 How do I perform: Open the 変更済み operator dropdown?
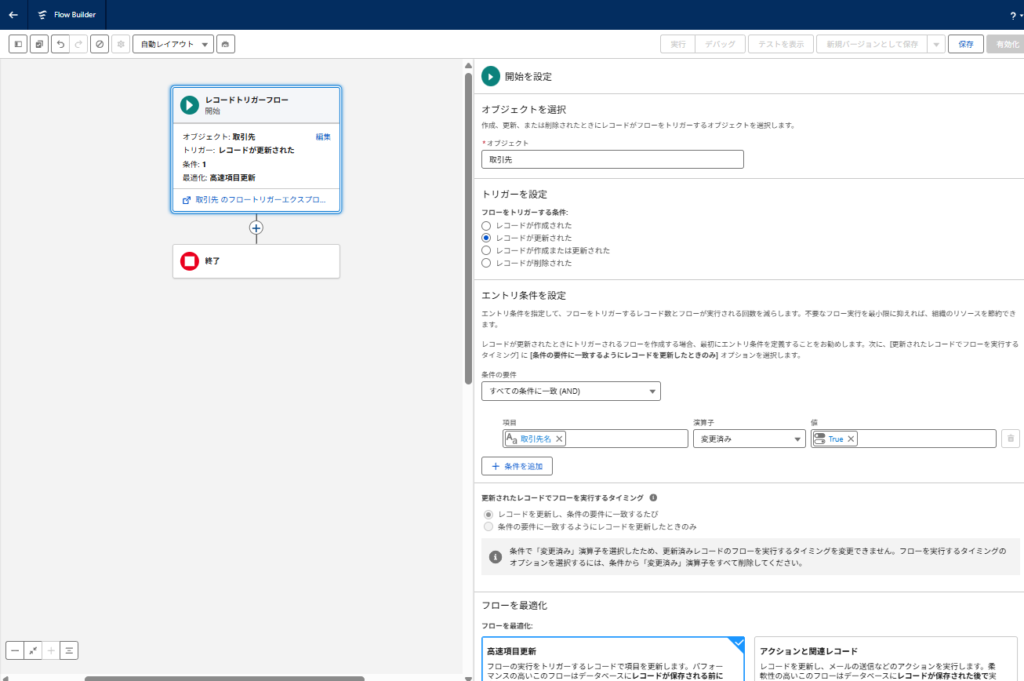click(749, 439)
